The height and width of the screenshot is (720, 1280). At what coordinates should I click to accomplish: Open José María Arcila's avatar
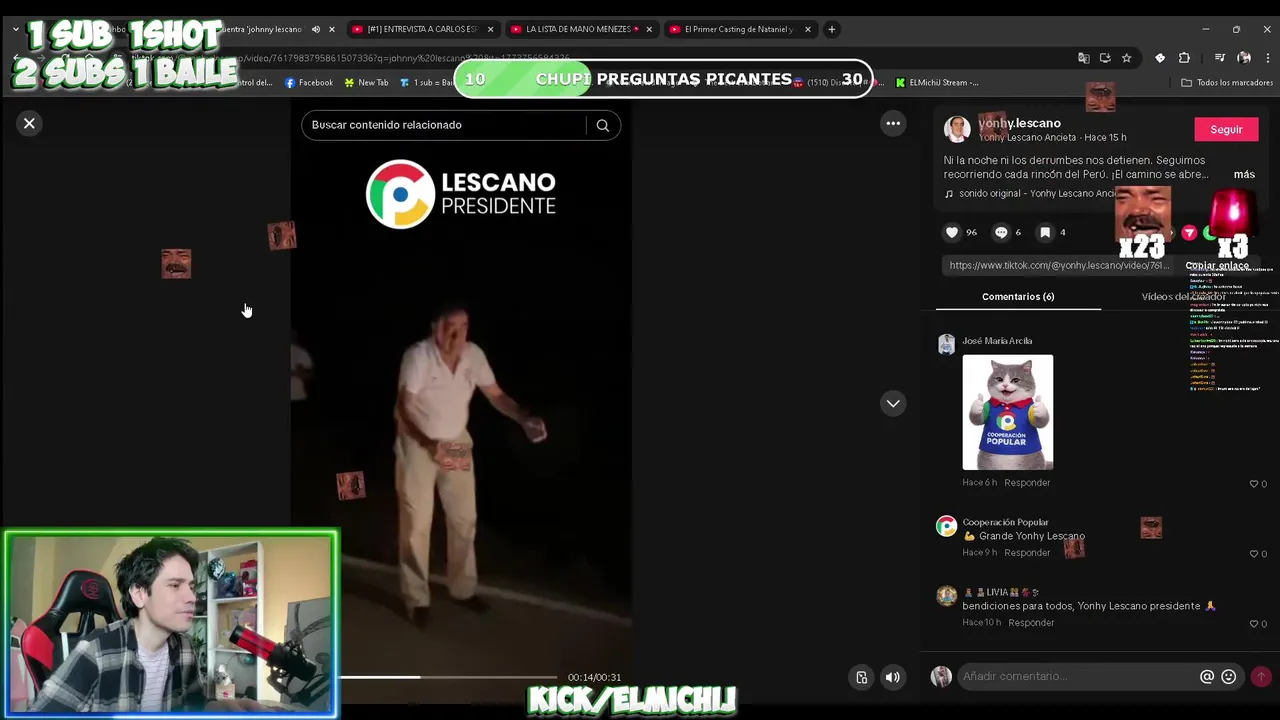946,345
